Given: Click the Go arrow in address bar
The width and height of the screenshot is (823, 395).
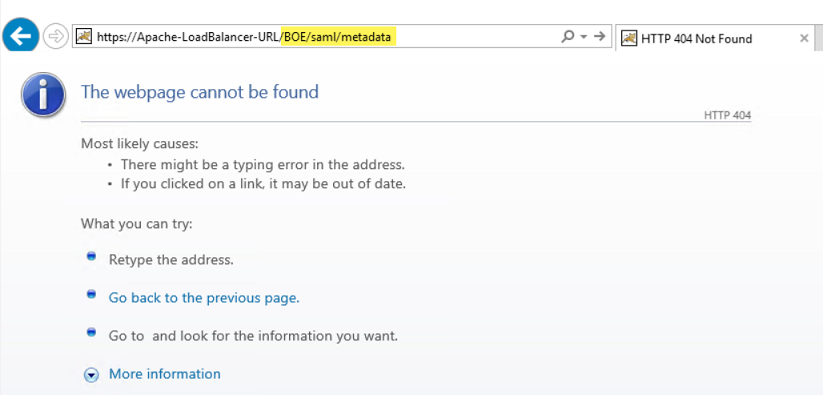Looking at the screenshot, I should [x=599, y=36].
